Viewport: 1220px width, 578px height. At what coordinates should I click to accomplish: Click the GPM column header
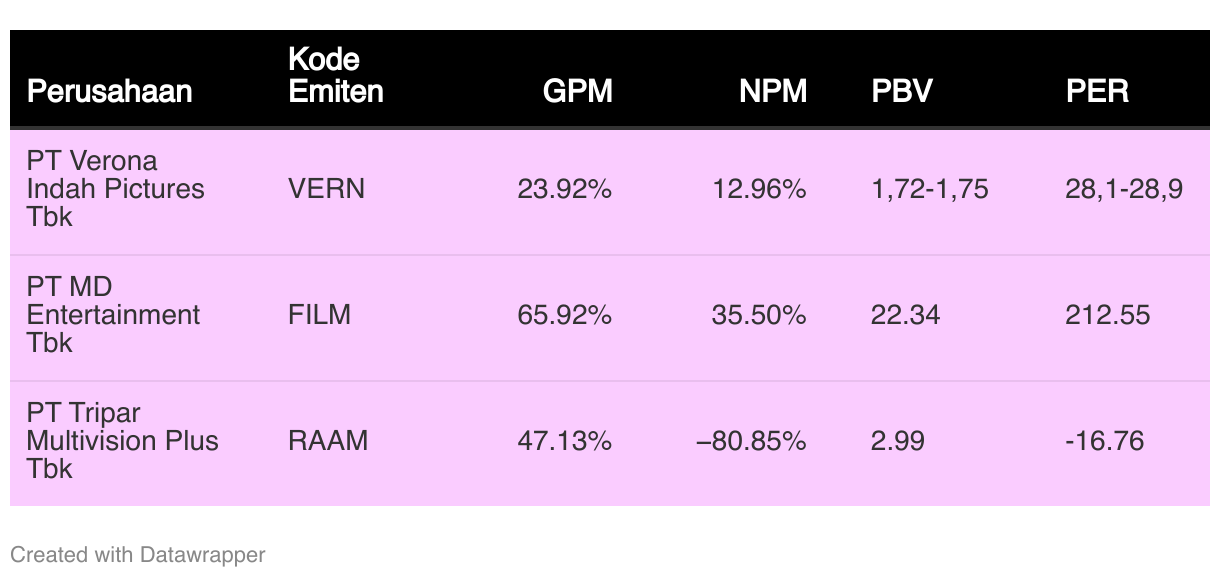tap(577, 92)
